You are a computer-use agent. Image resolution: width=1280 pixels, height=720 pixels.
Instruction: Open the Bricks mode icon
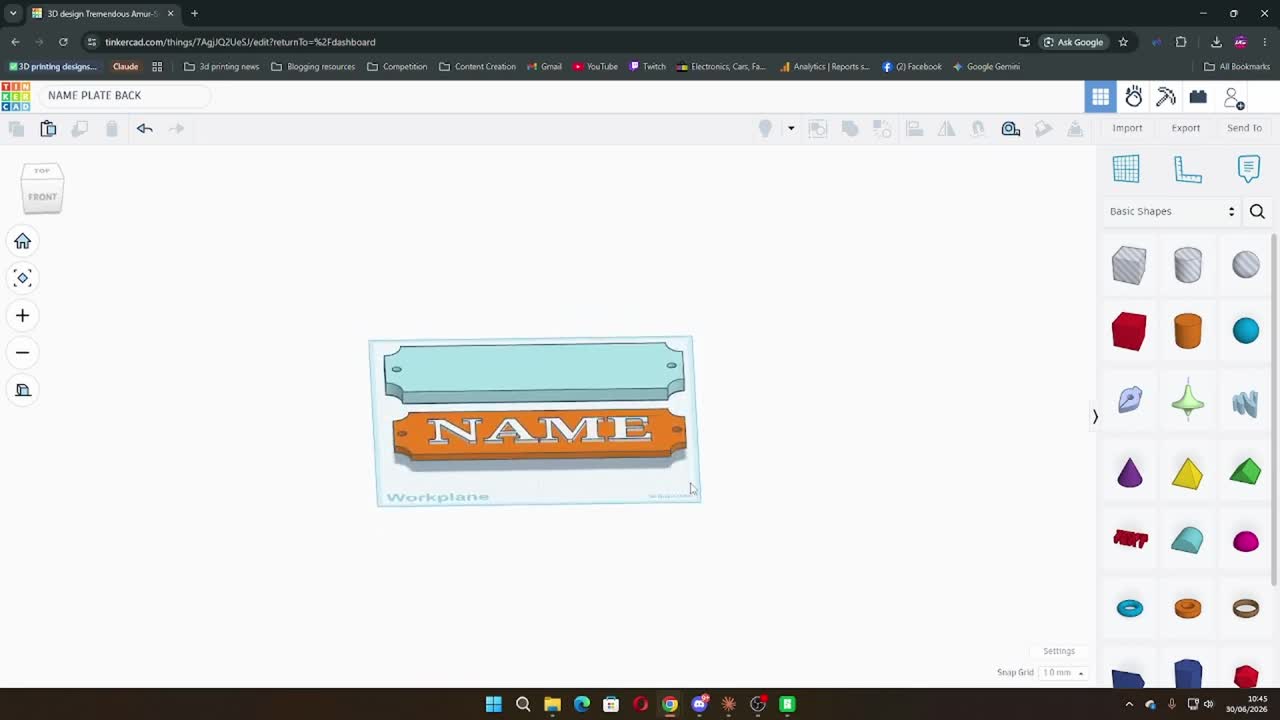(1198, 96)
